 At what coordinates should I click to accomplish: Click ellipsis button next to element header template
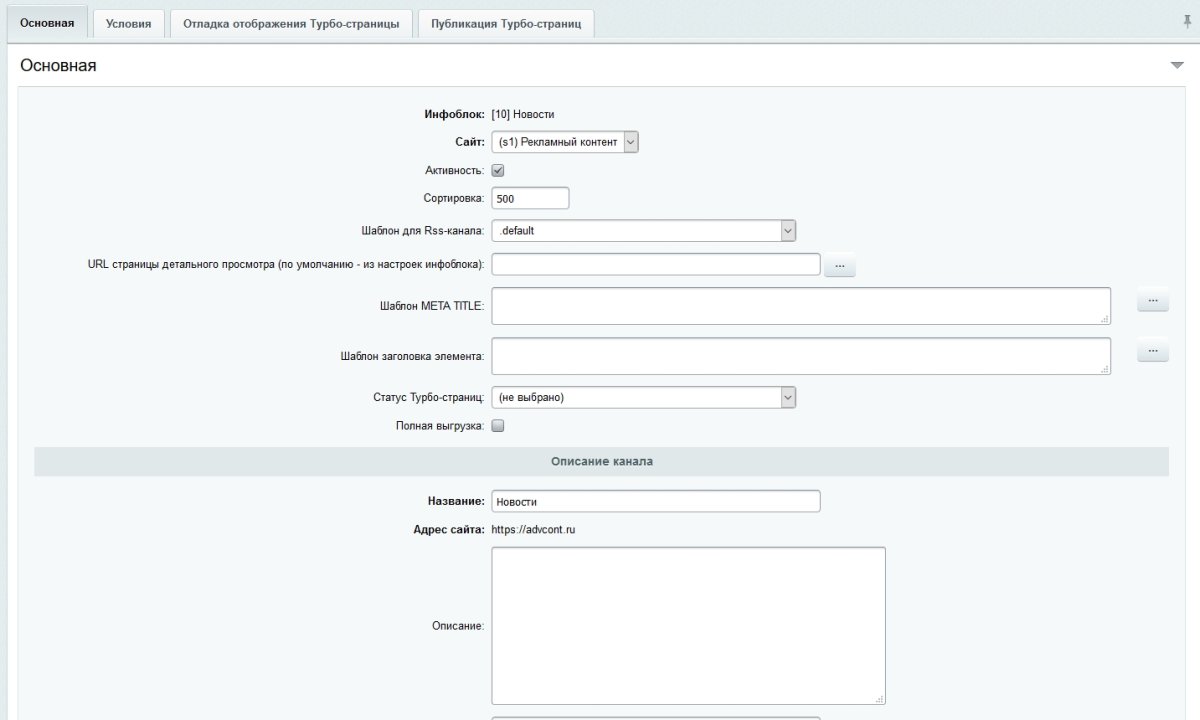tap(1152, 351)
